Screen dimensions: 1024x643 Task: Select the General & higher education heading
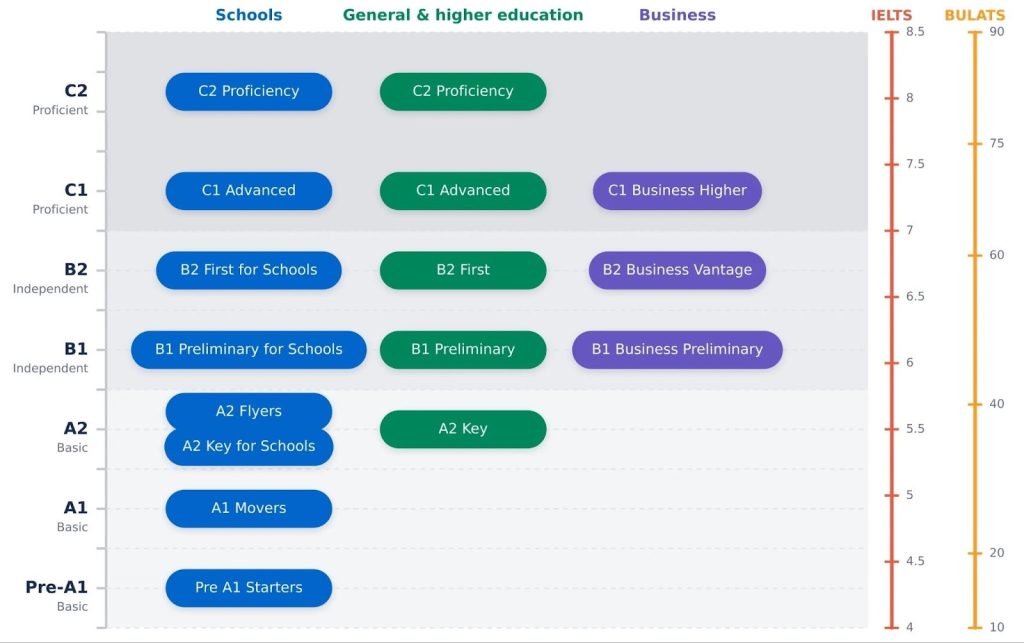462,15
